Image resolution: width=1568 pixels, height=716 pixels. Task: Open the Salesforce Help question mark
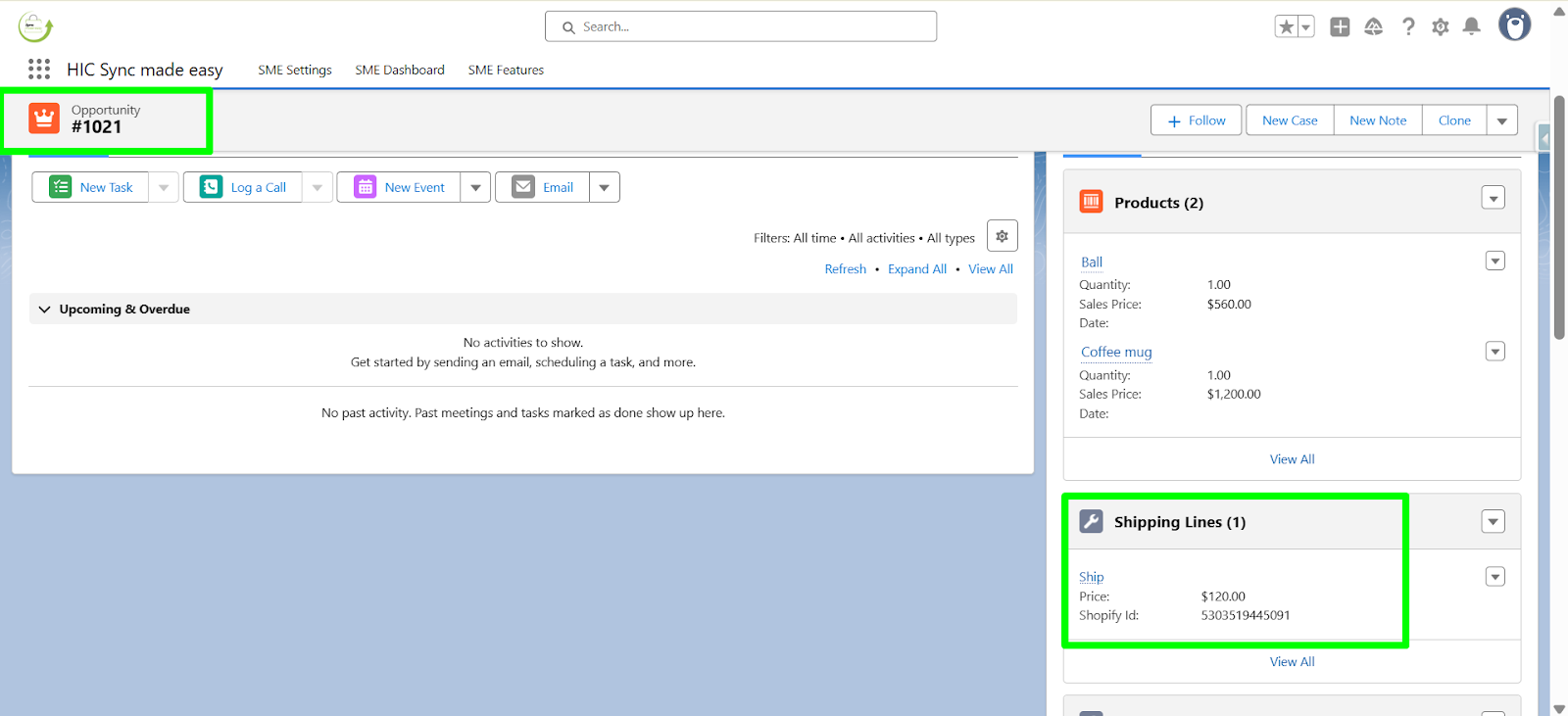tap(1408, 26)
